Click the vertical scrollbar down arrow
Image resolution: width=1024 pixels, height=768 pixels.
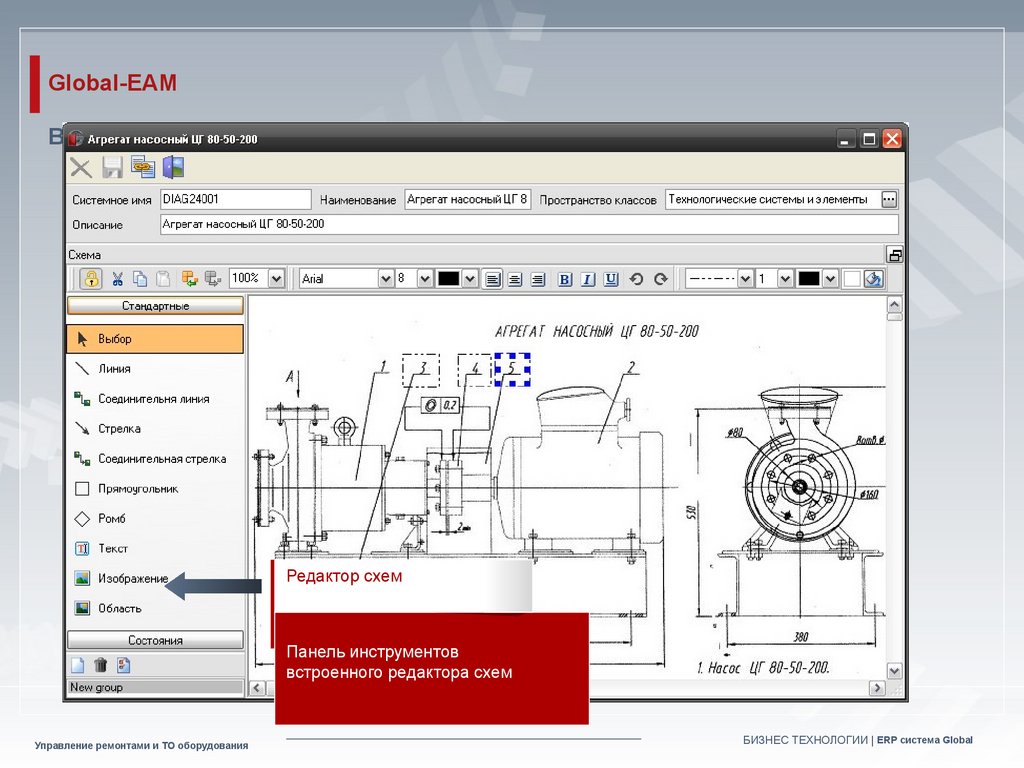pyautogui.click(x=894, y=671)
